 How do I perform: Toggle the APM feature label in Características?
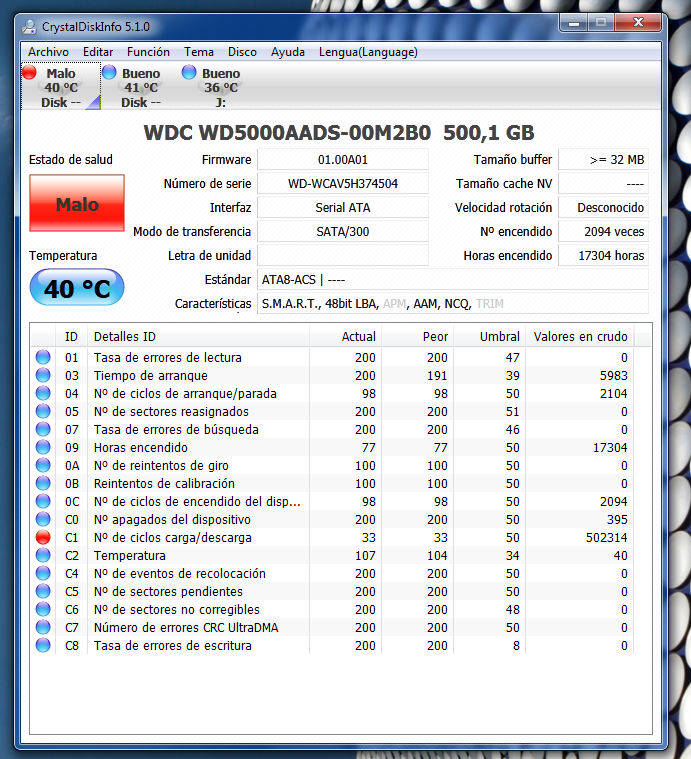click(x=395, y=303)
